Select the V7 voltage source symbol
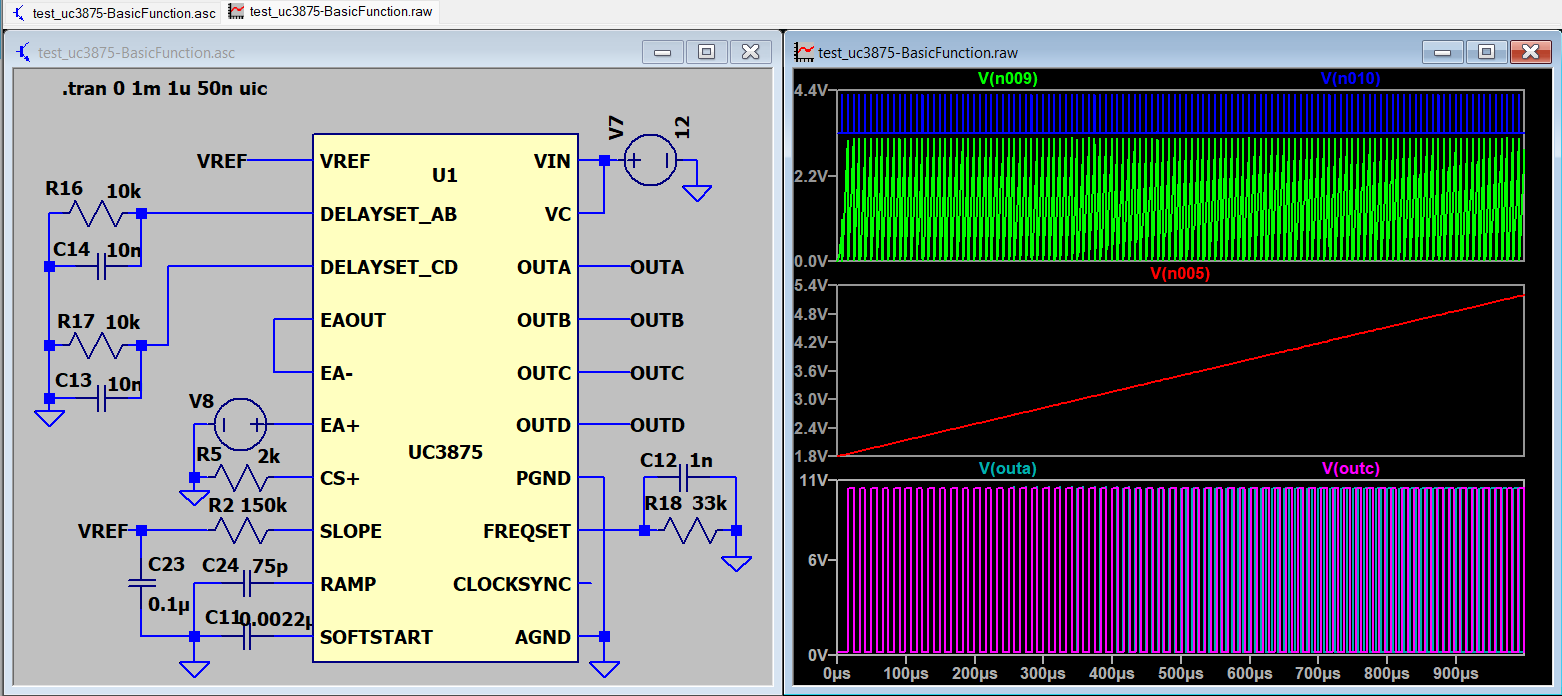The width and height of the screenshot is (1562, 696). [x=650, y=160]
